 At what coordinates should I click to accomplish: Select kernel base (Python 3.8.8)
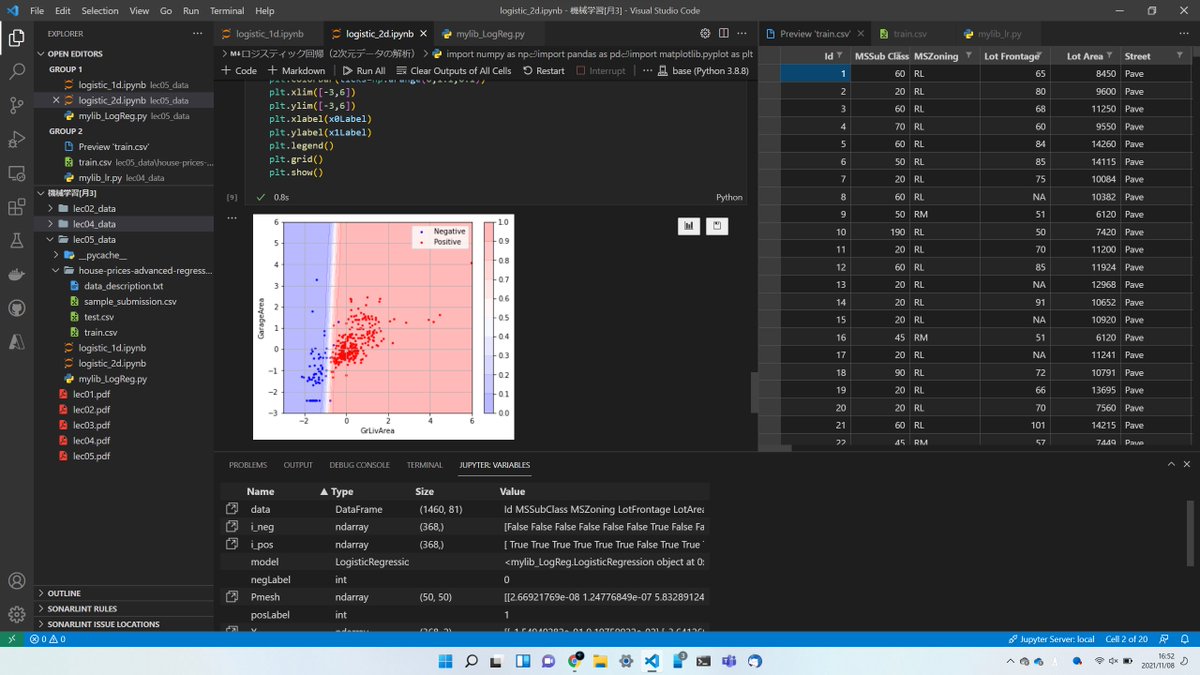click(x=703, y=71)
